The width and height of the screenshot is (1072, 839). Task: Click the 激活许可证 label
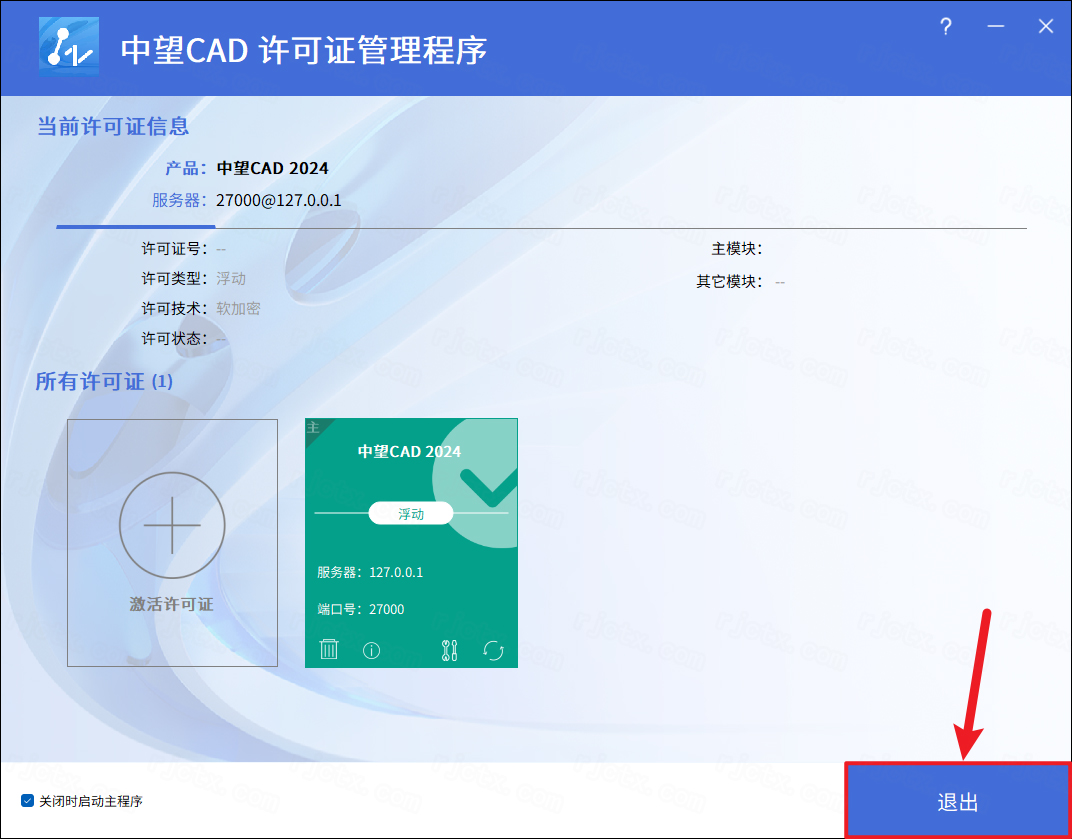tap(172, 605)
